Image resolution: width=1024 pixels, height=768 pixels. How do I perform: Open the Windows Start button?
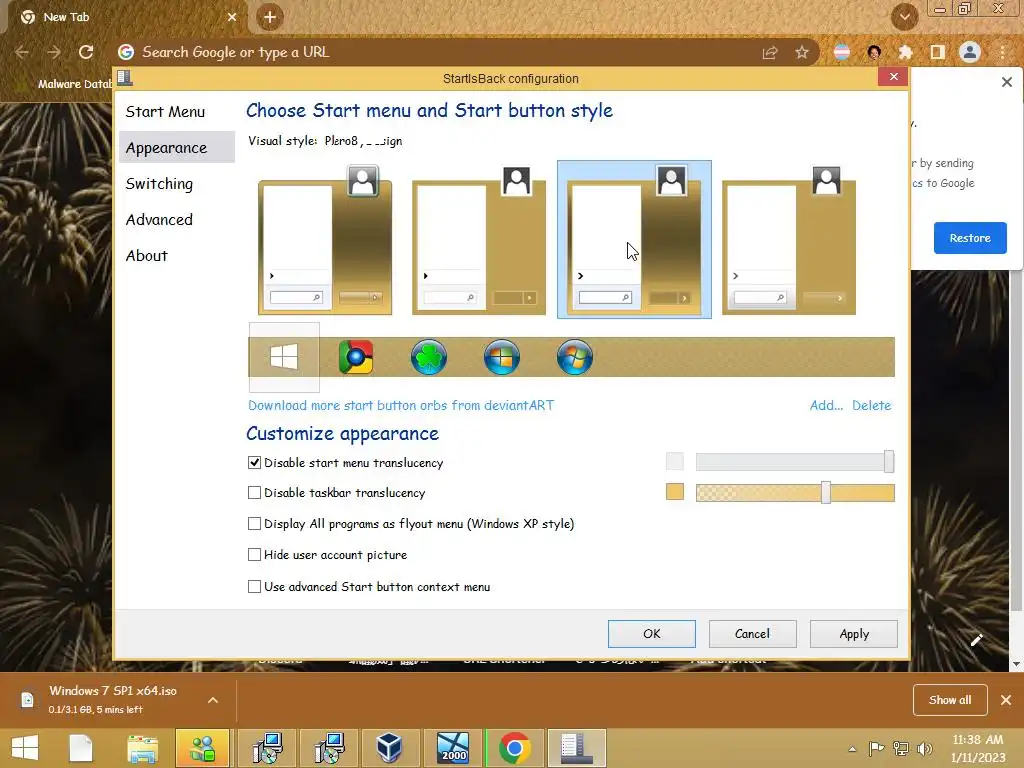coord(25,748)
